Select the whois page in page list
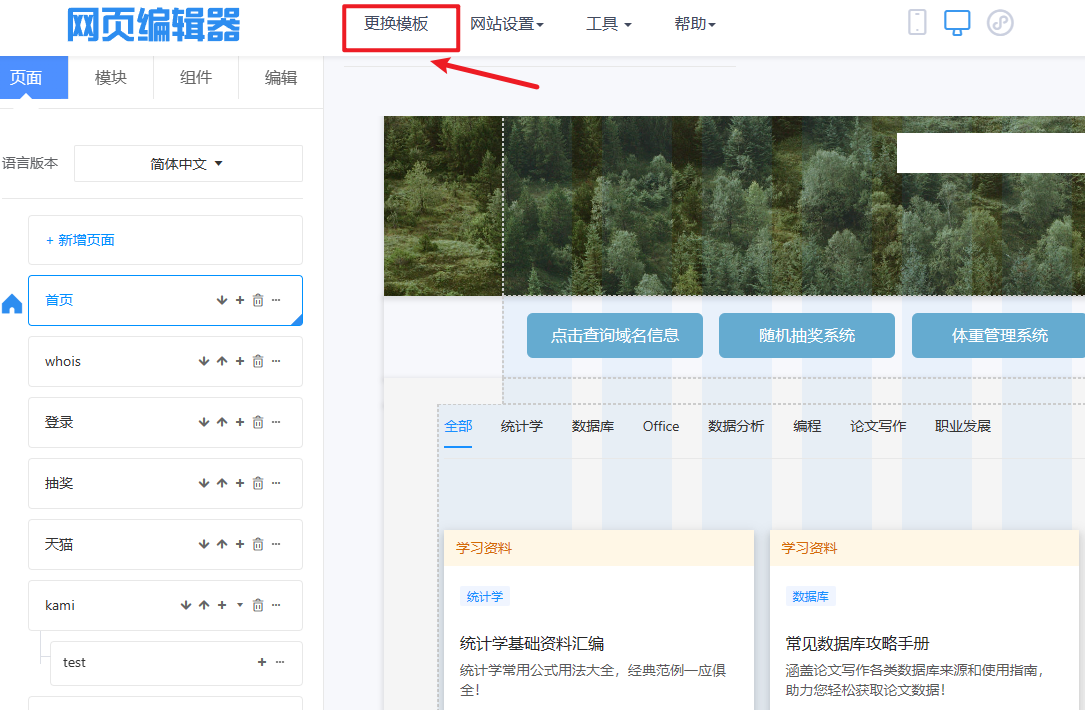Image resolution: width=1085 pixels, height=710 pixels. pos(63,362)
